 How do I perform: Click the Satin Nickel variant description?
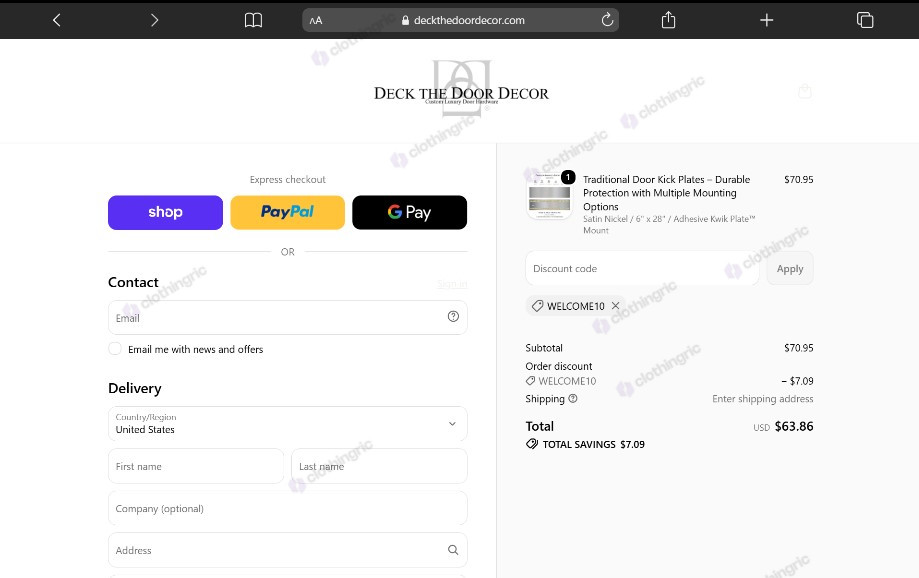(669, 225)
